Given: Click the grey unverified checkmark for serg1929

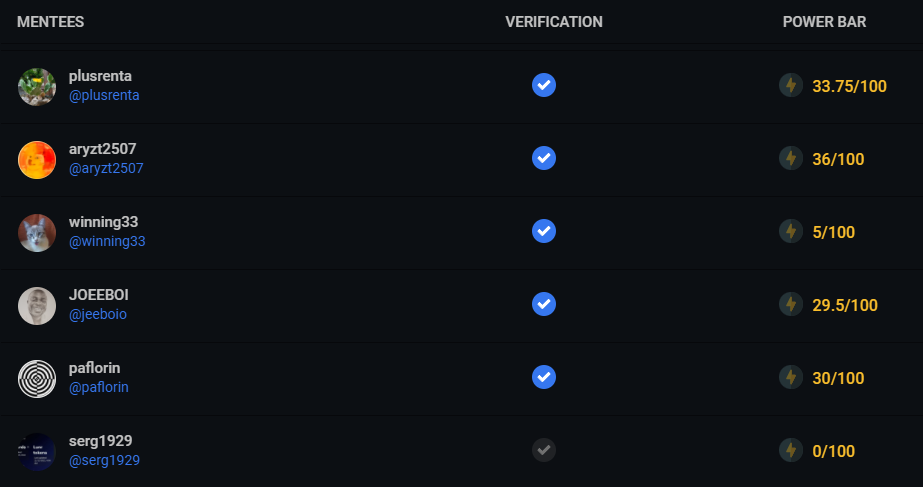Looking at the screenshot, I should [544, 450].
